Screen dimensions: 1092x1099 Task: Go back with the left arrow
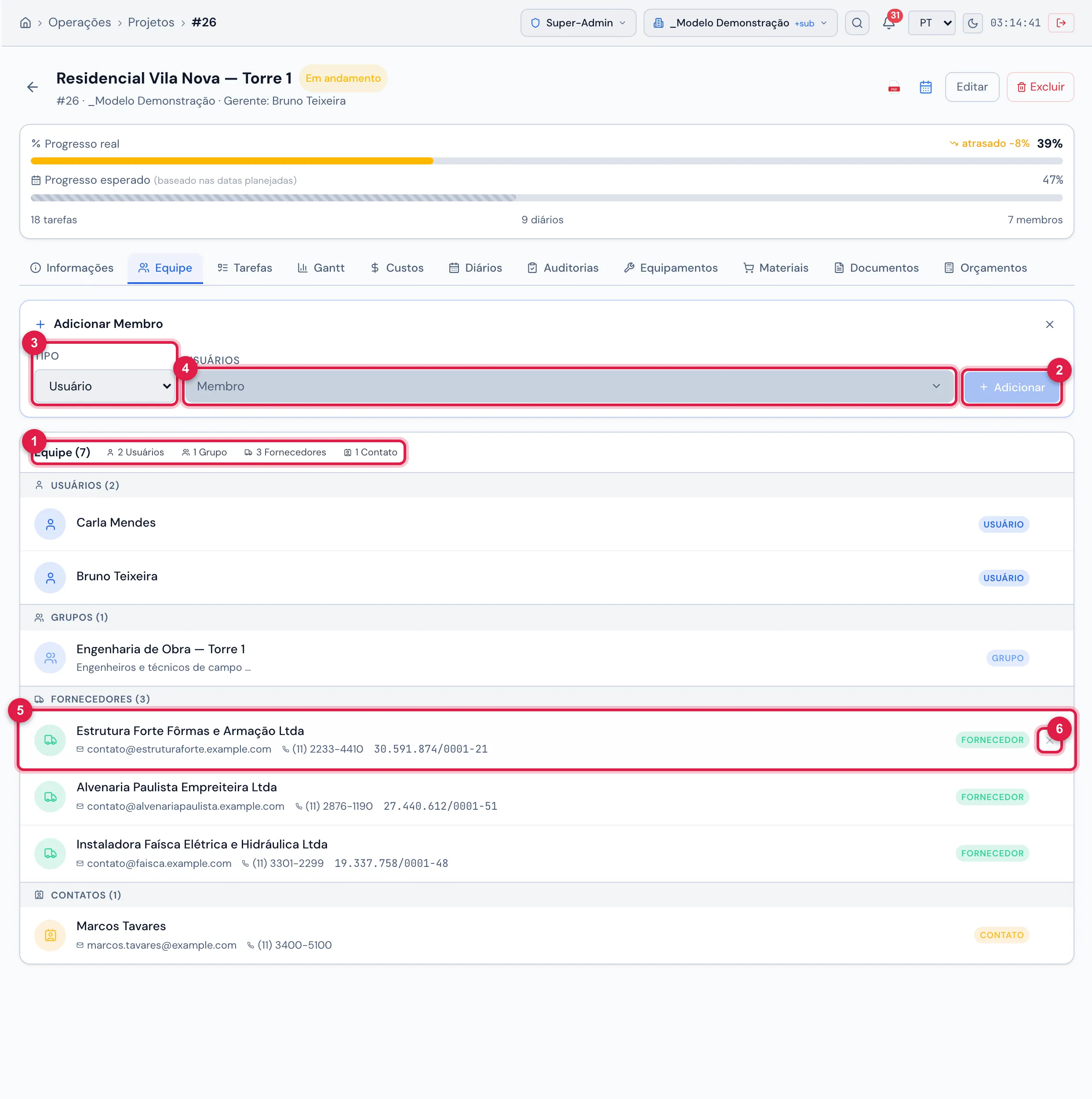tap(33, 87)
